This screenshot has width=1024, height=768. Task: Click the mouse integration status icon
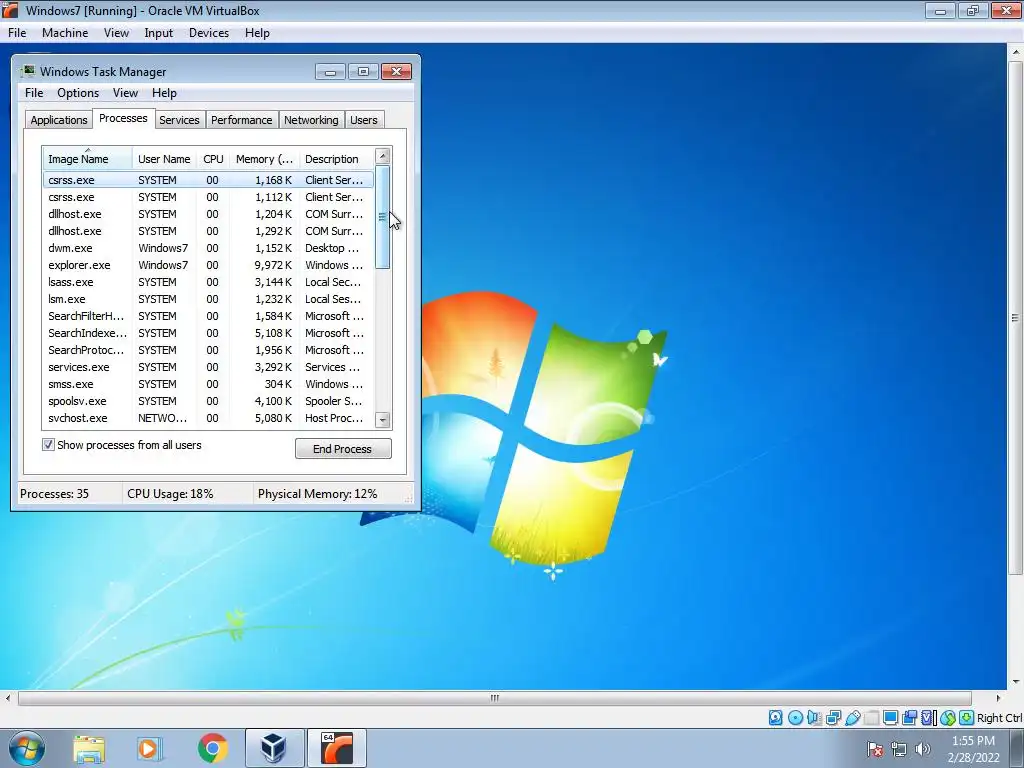(x=948, y=718)
